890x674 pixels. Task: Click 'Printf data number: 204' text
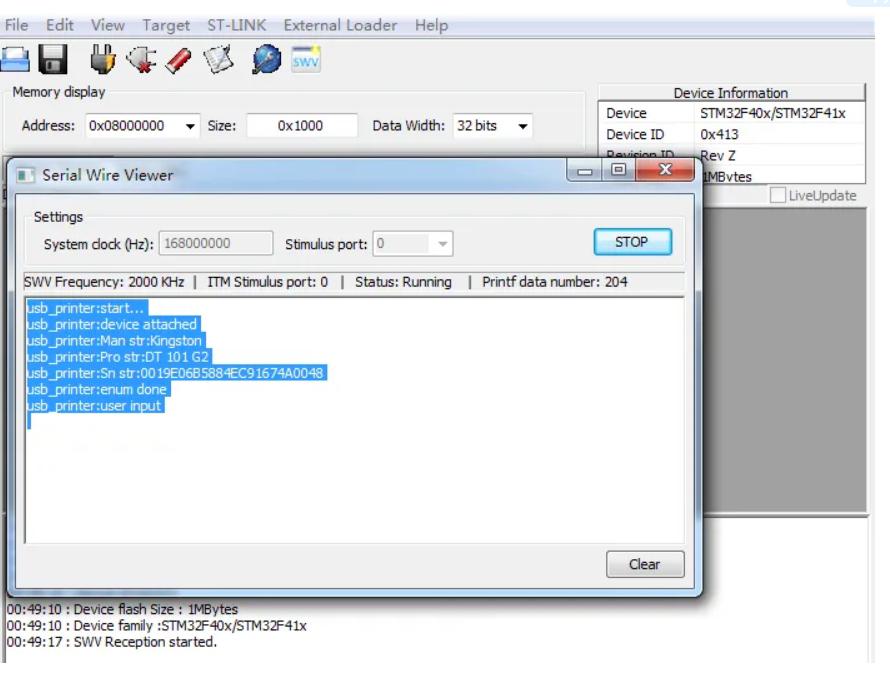(x=555, y=282)
